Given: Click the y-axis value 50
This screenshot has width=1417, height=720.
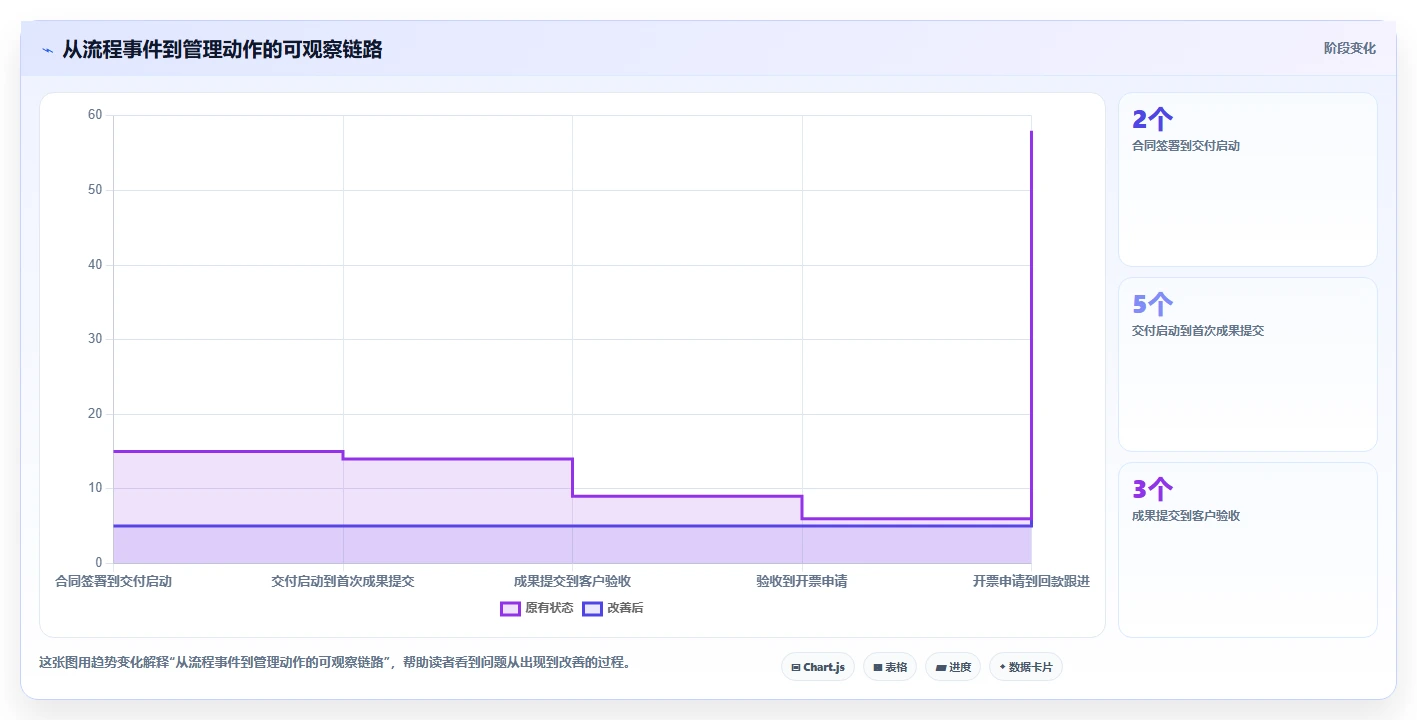Looking at the screenshot, I should 95,190.
